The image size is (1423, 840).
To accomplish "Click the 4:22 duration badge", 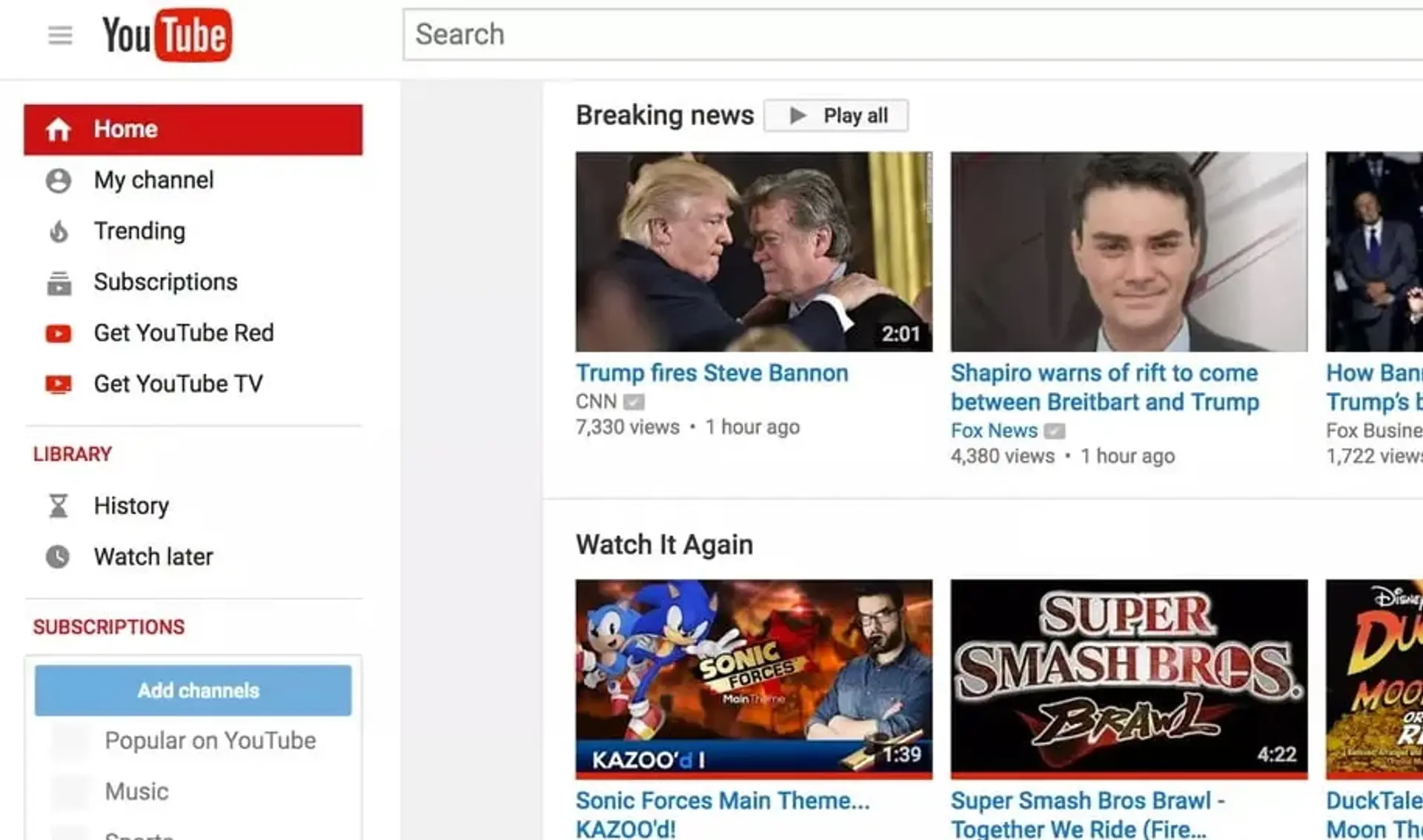I will pyautogui.click(x=1277, y=755).
